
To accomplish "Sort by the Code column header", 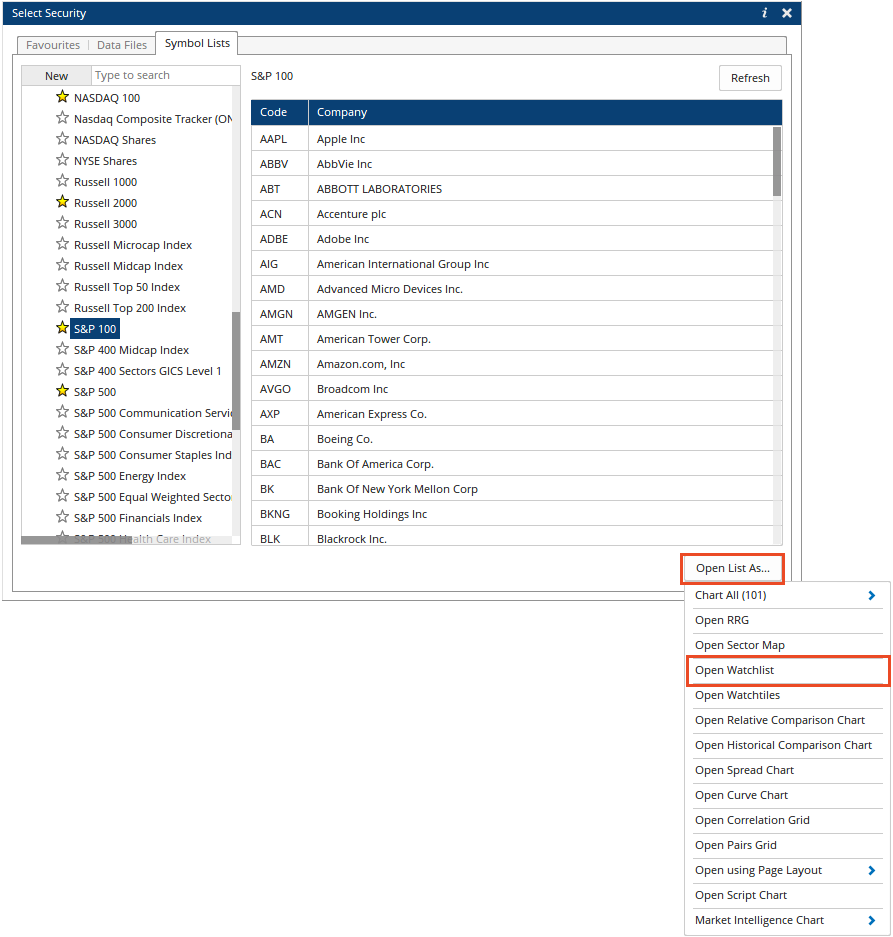I will point(280,112).
